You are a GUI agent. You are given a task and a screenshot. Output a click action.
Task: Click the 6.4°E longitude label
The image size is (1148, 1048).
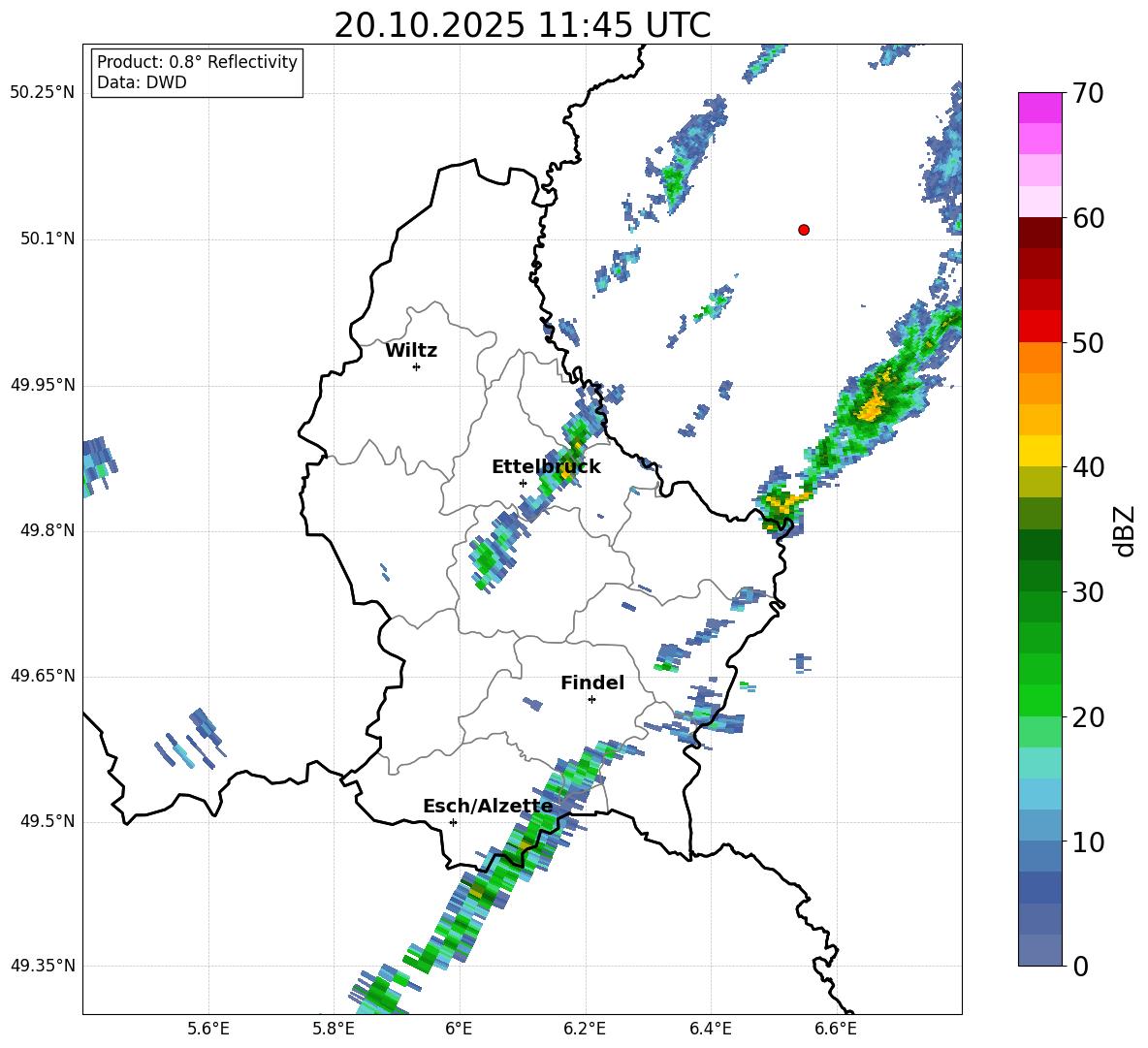pyautogui.click(x=710, y=1029)
